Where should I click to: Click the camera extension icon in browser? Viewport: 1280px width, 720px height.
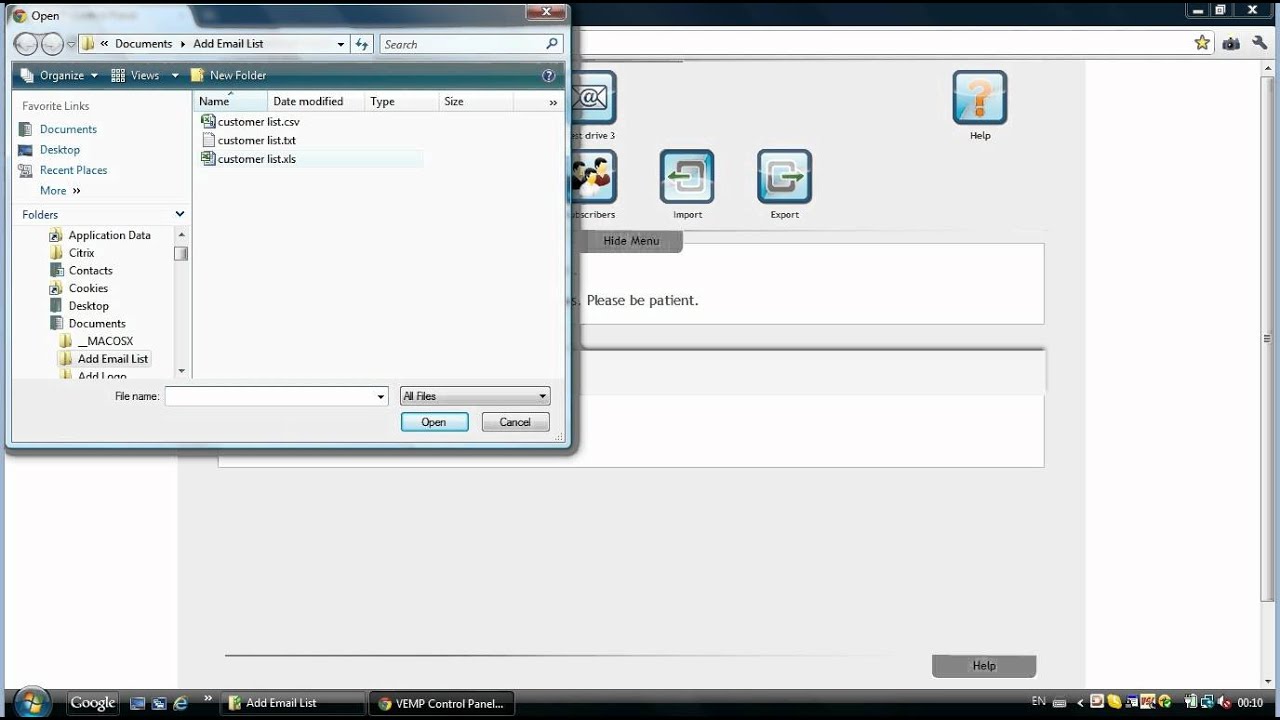[x=1231, y=43]
